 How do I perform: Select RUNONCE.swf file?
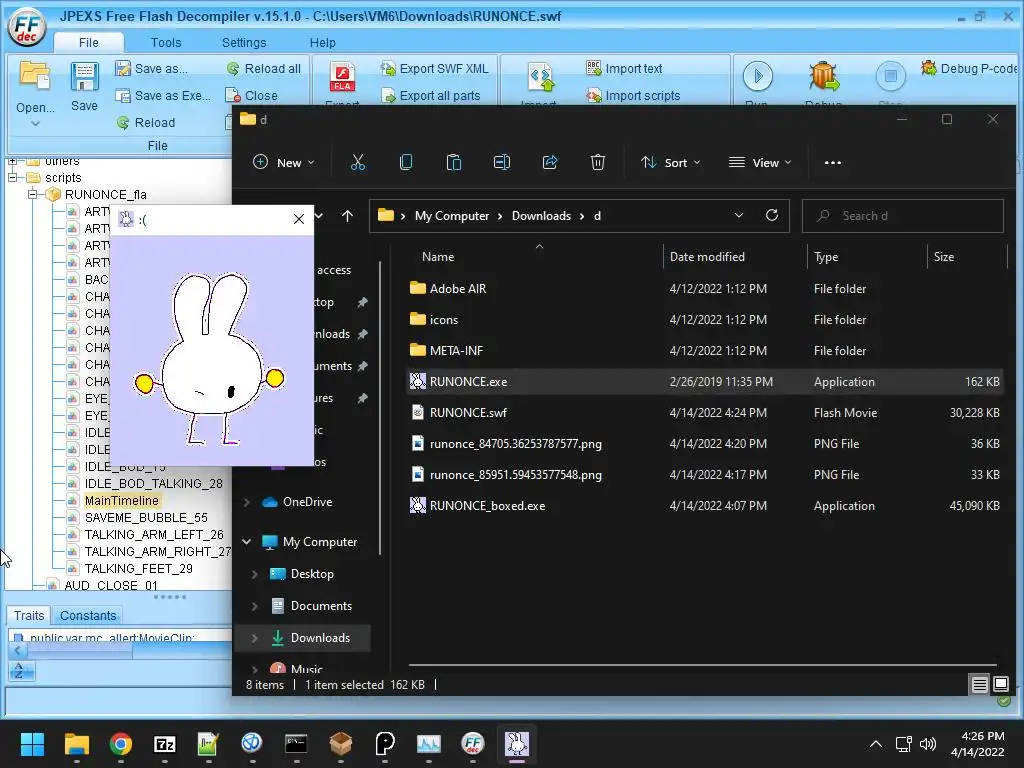703,413
